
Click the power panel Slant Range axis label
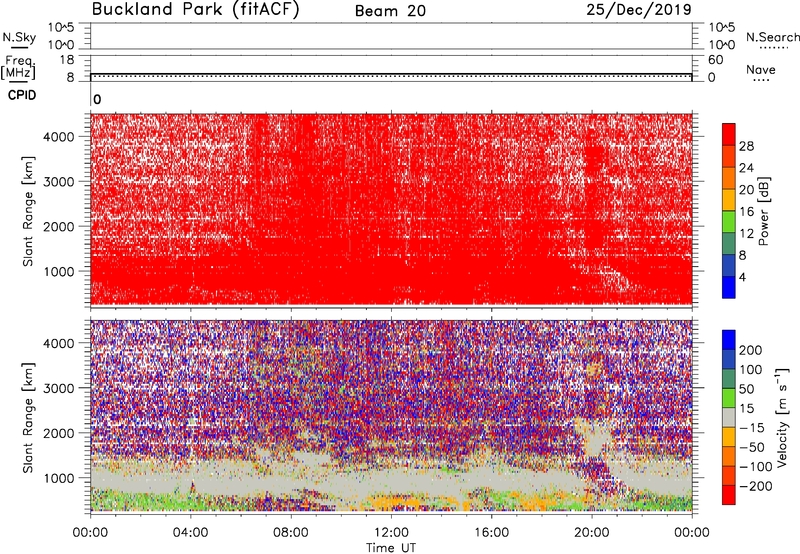(x=28, y=211)
